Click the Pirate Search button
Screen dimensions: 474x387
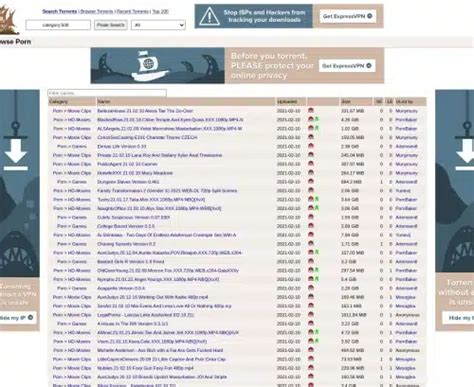[110, 25]
